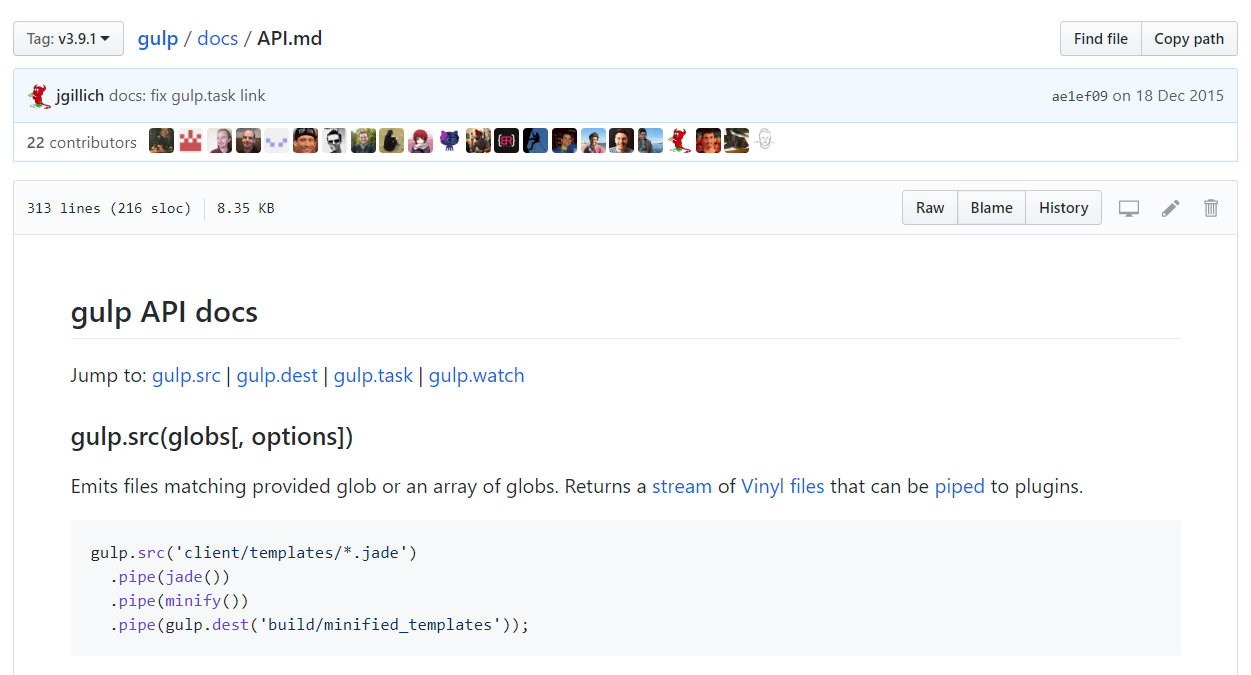Viewport: 1251px width, 675px height.
Task: Click the 'on 18 Dec 2015' date text
Action: (x=1168, y=96)
